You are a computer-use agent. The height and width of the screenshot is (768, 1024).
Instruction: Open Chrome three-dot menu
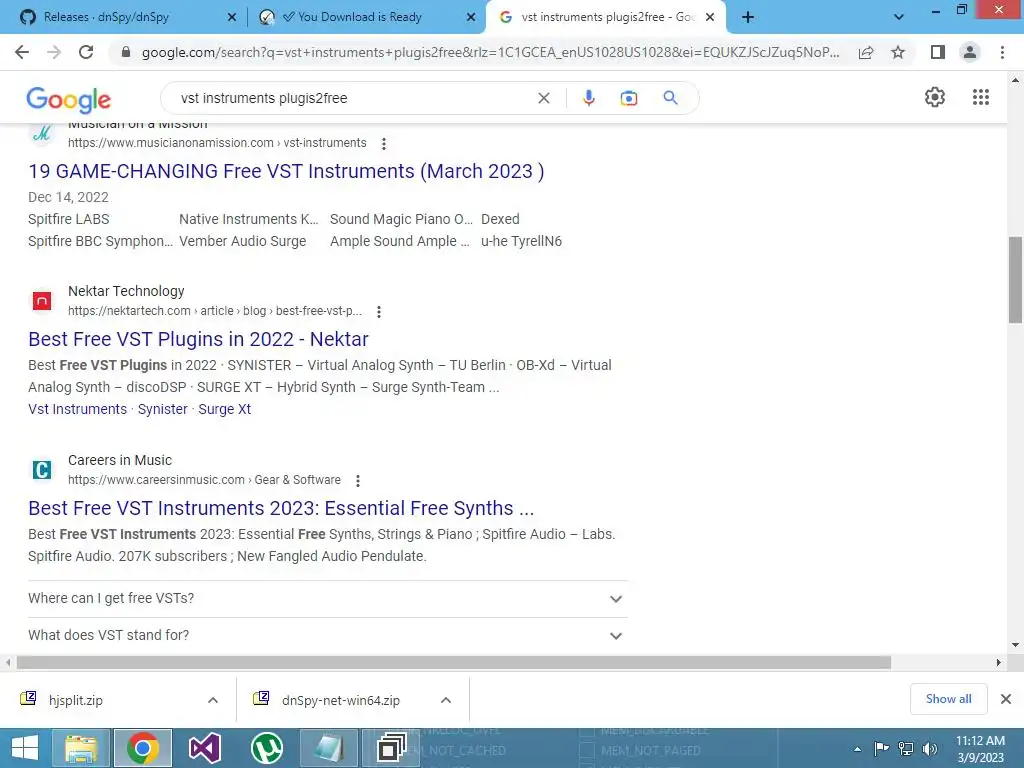pos(1002,52)
